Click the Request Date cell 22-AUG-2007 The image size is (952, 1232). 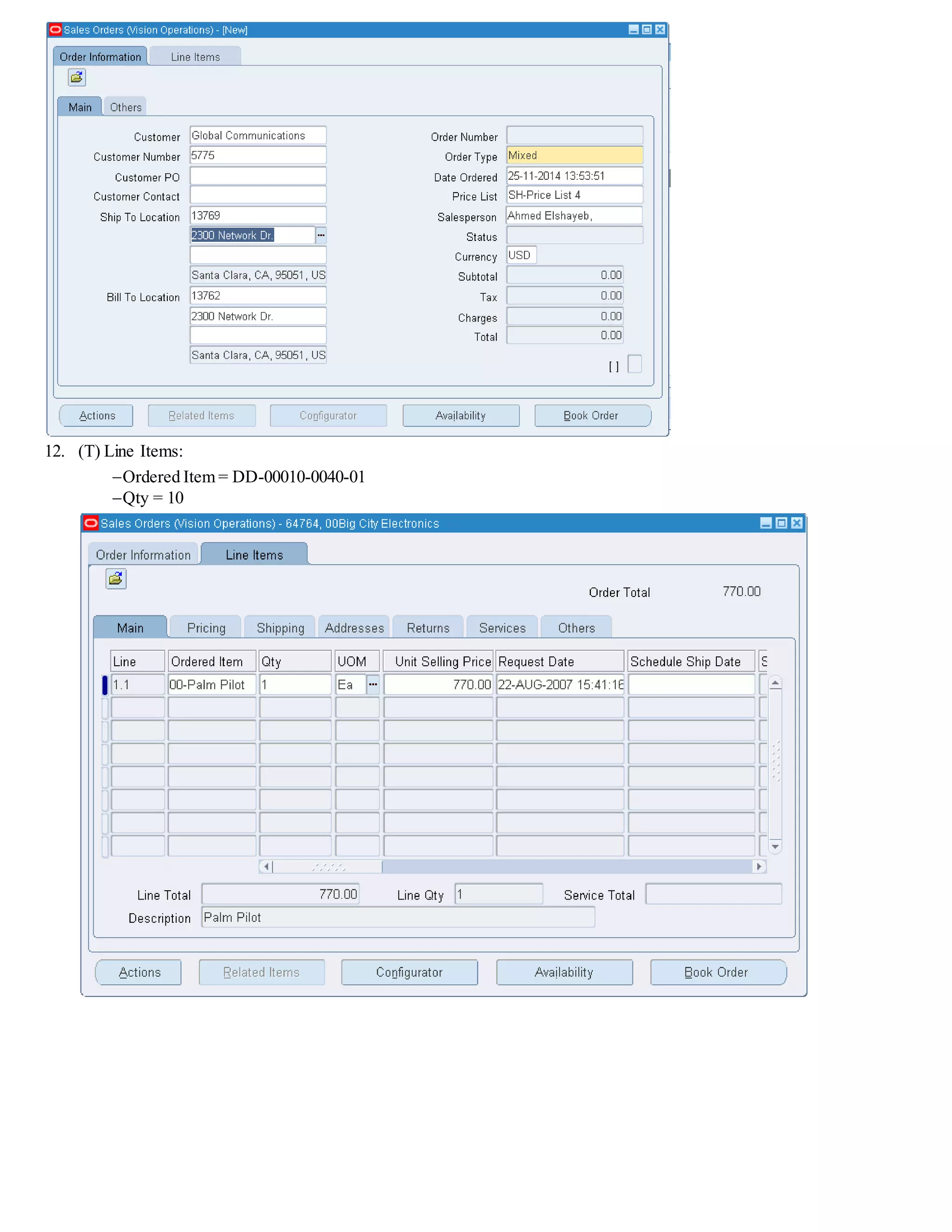[x=561, y=684]
